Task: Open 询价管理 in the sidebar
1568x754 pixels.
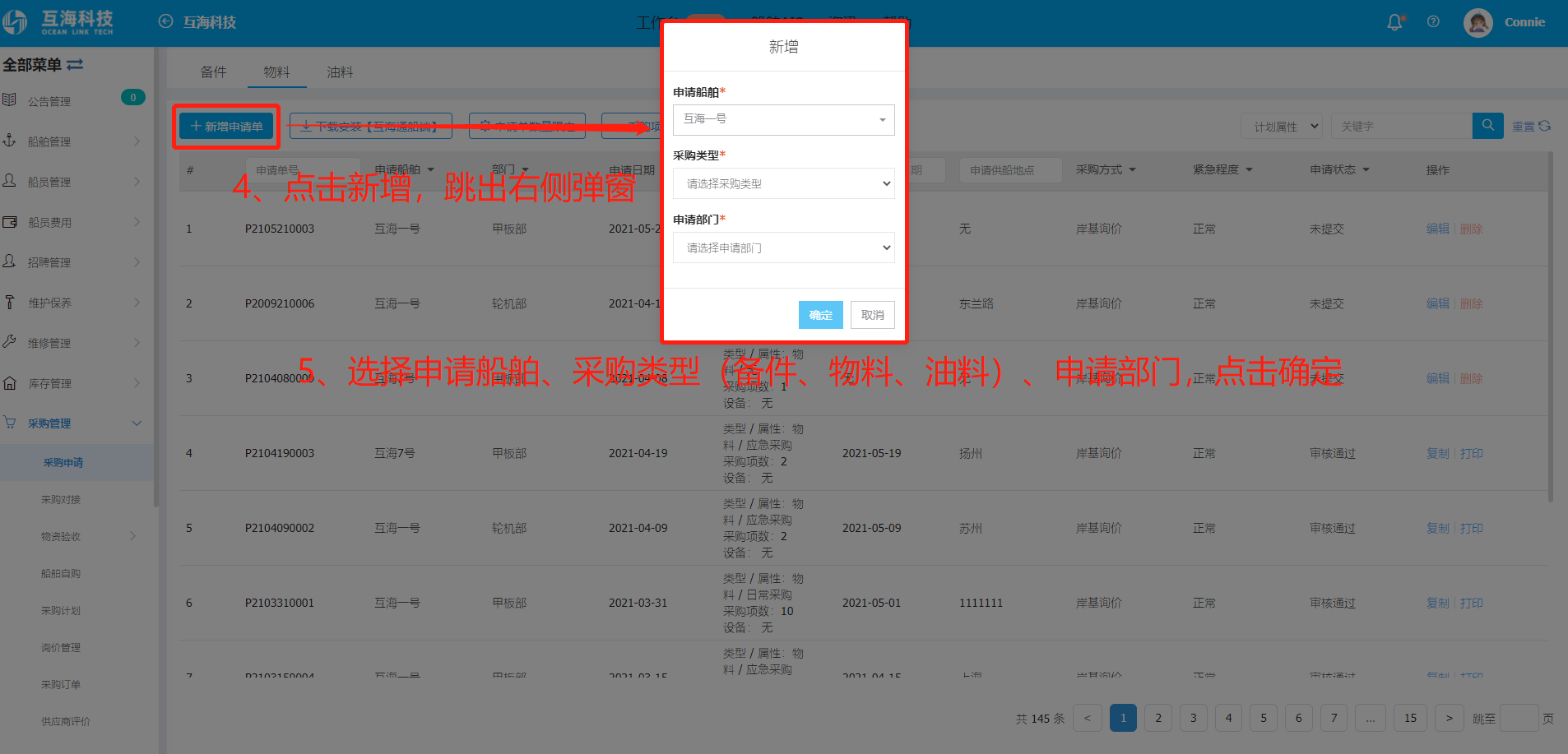Action: (x=61, y=647)
